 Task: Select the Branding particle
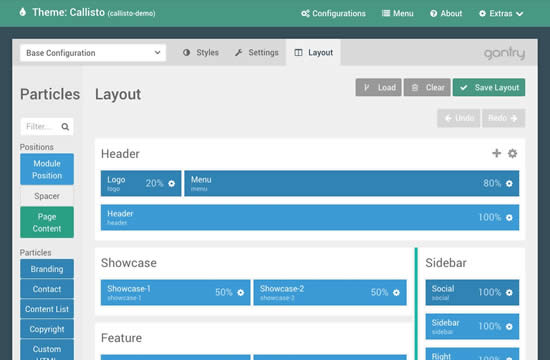tap(47, 269)
